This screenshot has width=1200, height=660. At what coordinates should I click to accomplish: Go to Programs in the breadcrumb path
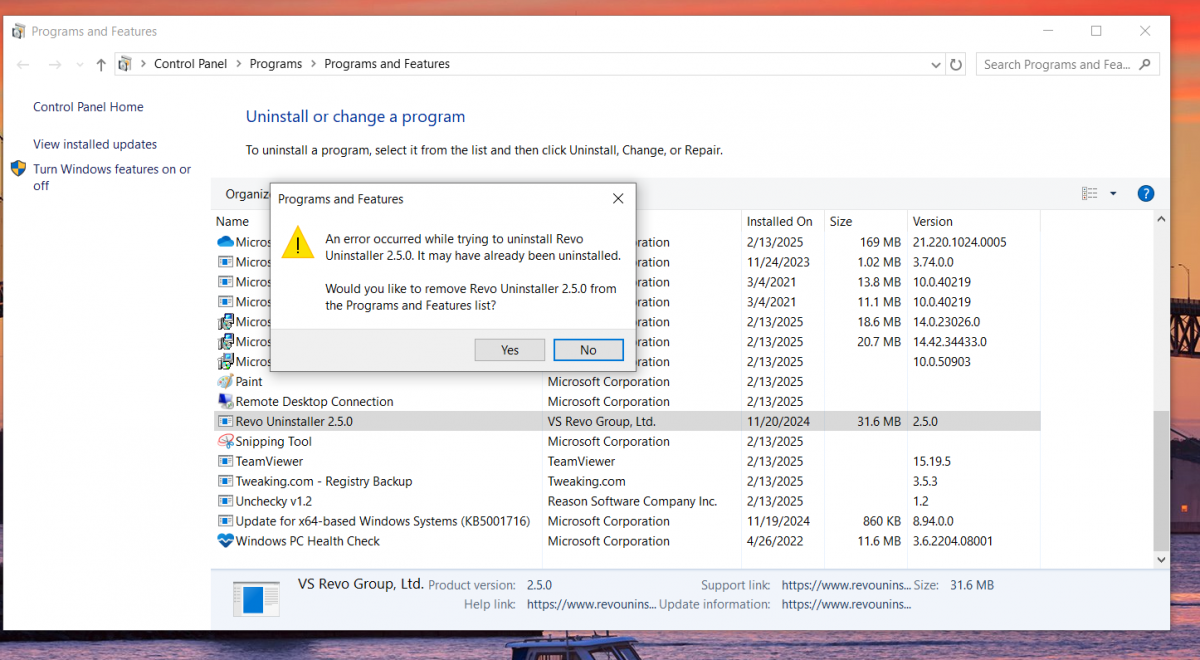[276, 64]
